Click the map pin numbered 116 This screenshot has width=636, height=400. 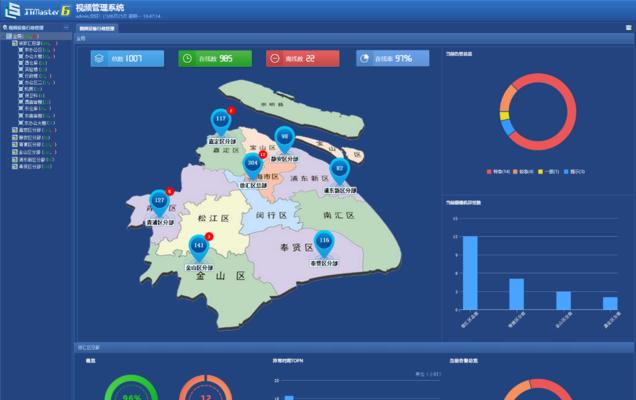tap(323, 241)
